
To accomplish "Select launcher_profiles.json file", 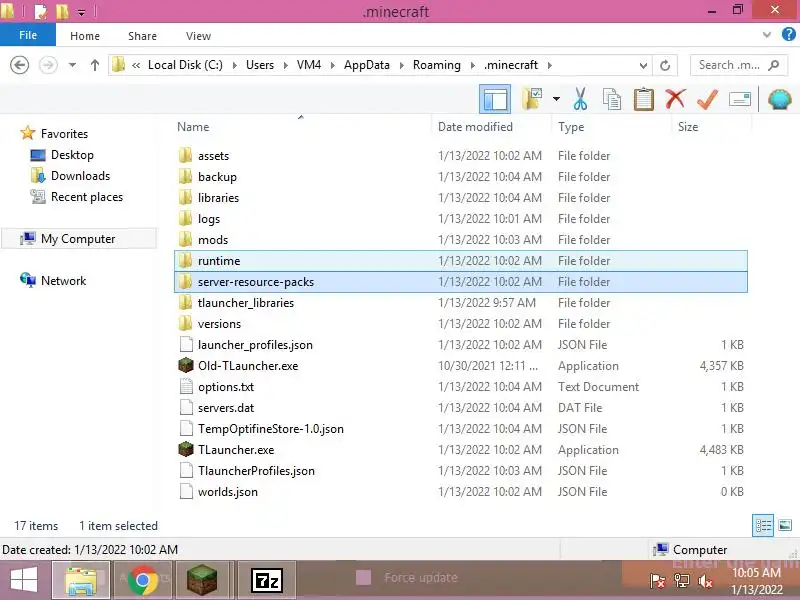I will pyautogui.click(x=461, y=345).
